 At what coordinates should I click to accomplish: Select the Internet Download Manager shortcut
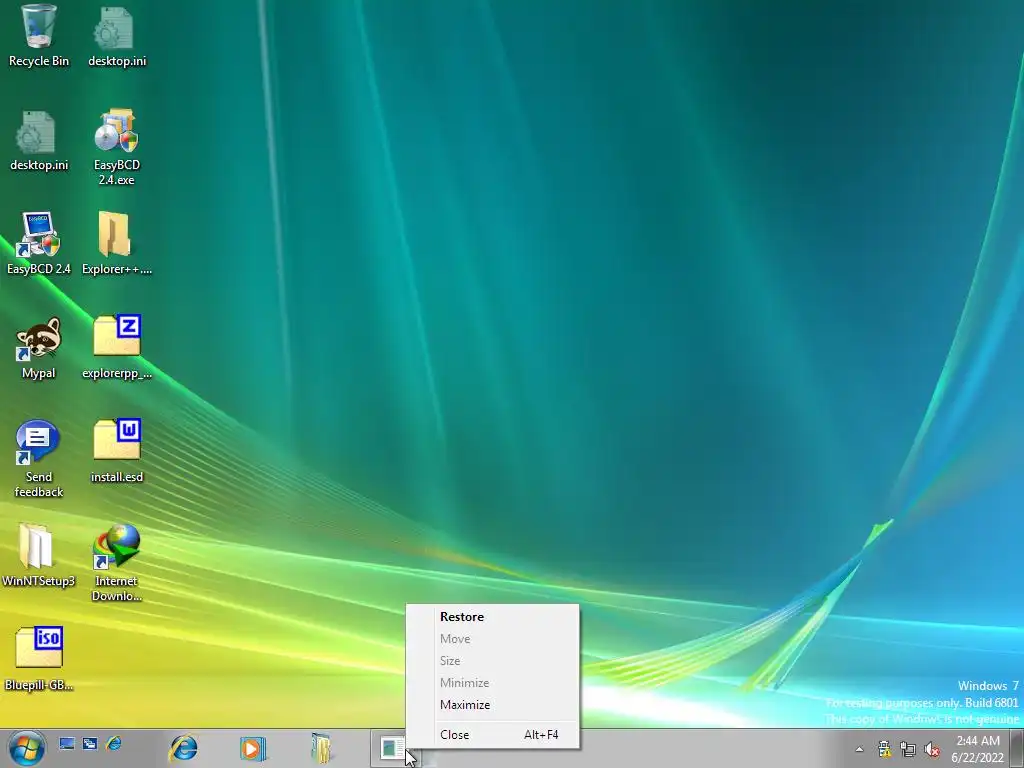(117, 563)
